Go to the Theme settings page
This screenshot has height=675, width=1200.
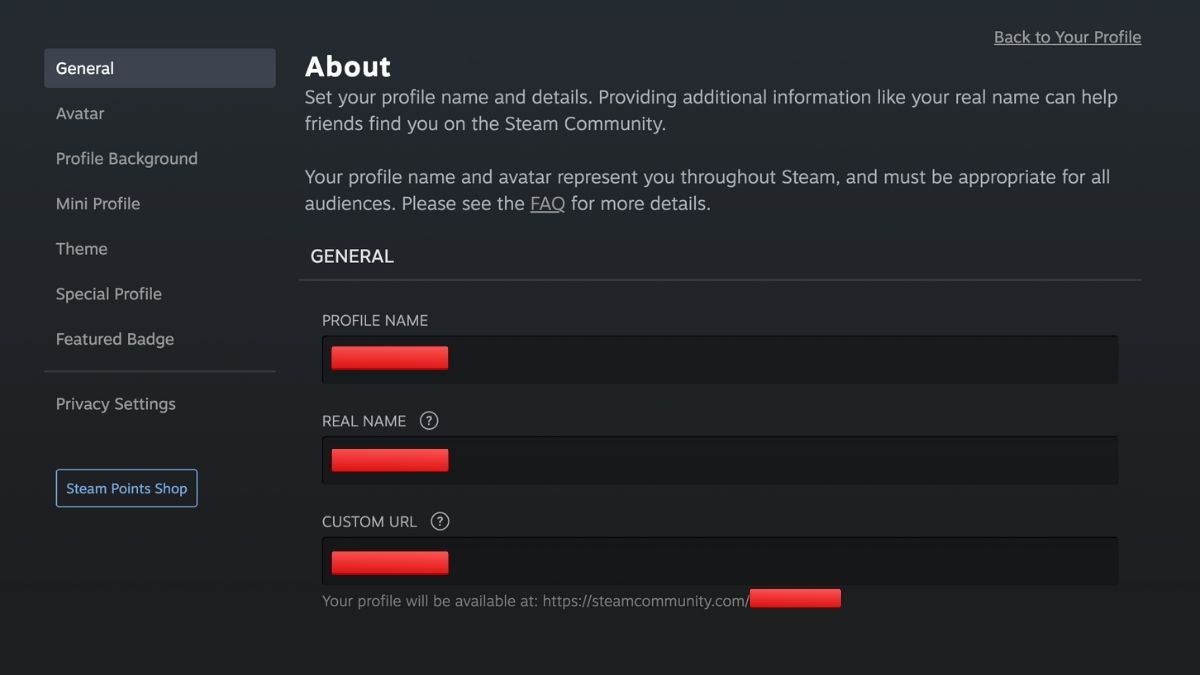pos(82,248)
